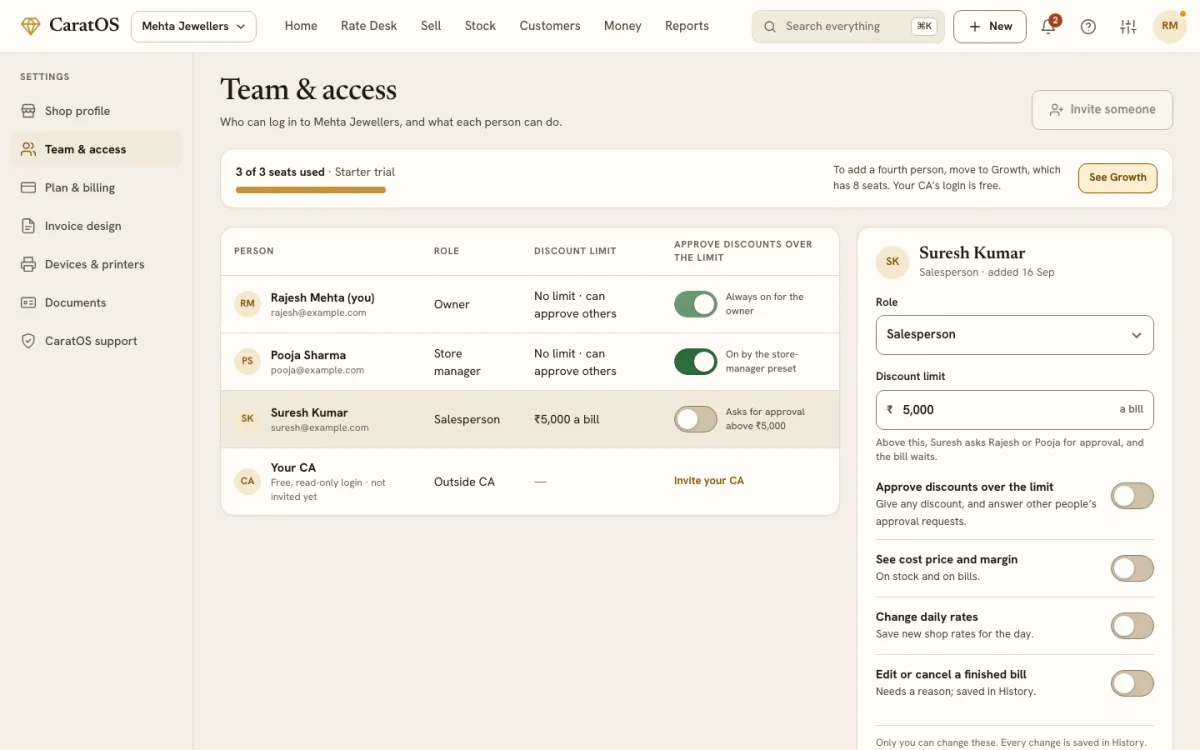Open the Mehta Jewellers shop switcher

click(x=194, y=27)
